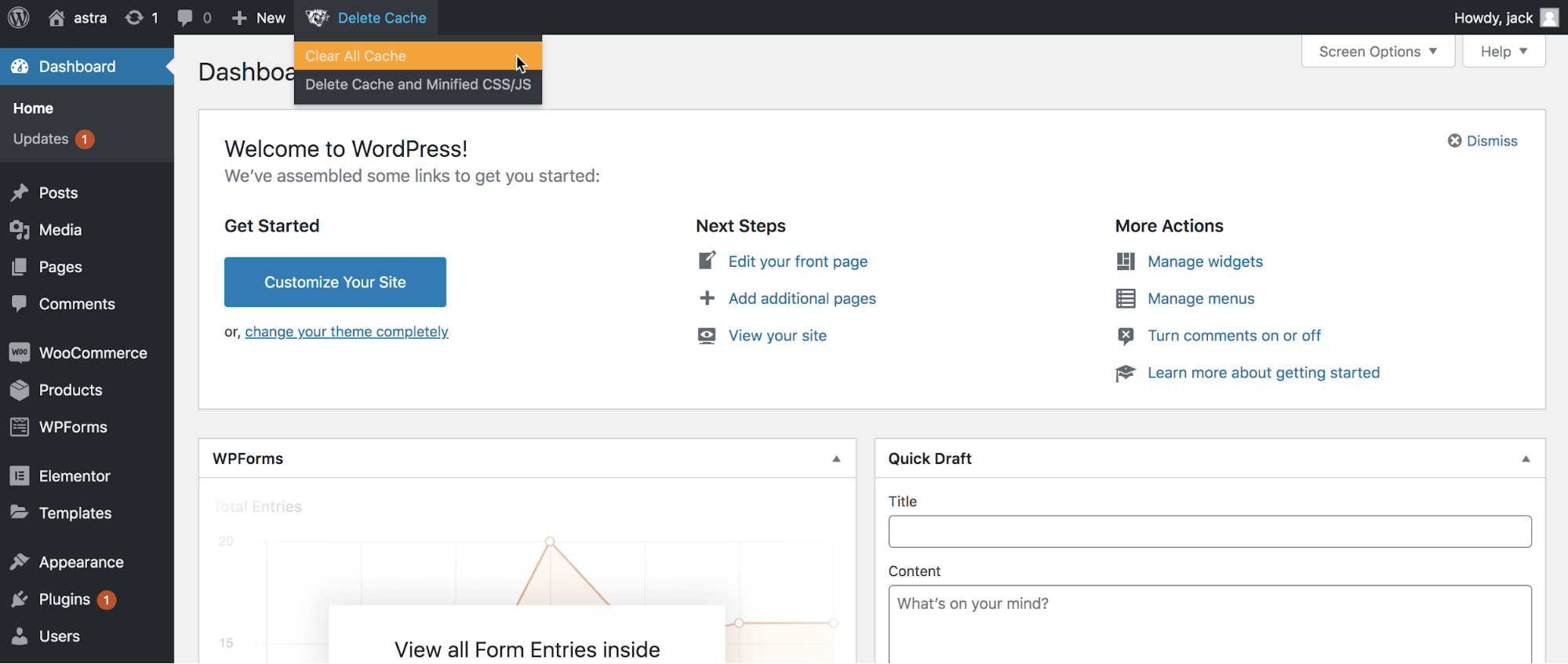This screenshot has height=664, width=1568.
Task: Click the Elementor icon in the sidebar
Action: tap(20, 476)
